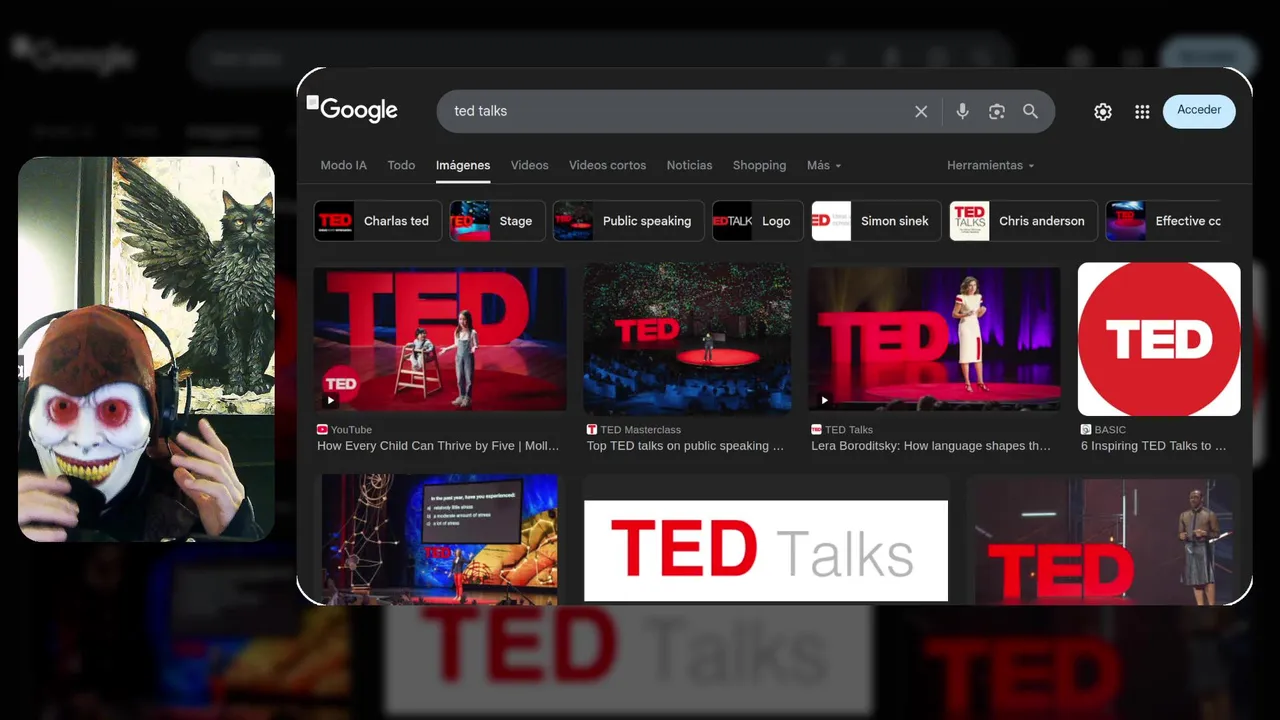
Task: Clear the search box with the X icon
Action: (921, 111)
